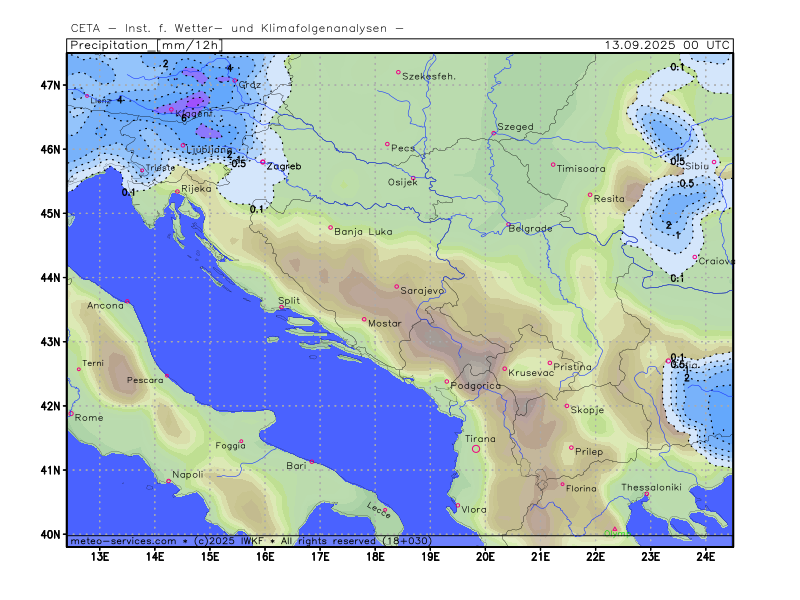
Task: Click the CETA institute header text
Action: [x=237, y=29]
